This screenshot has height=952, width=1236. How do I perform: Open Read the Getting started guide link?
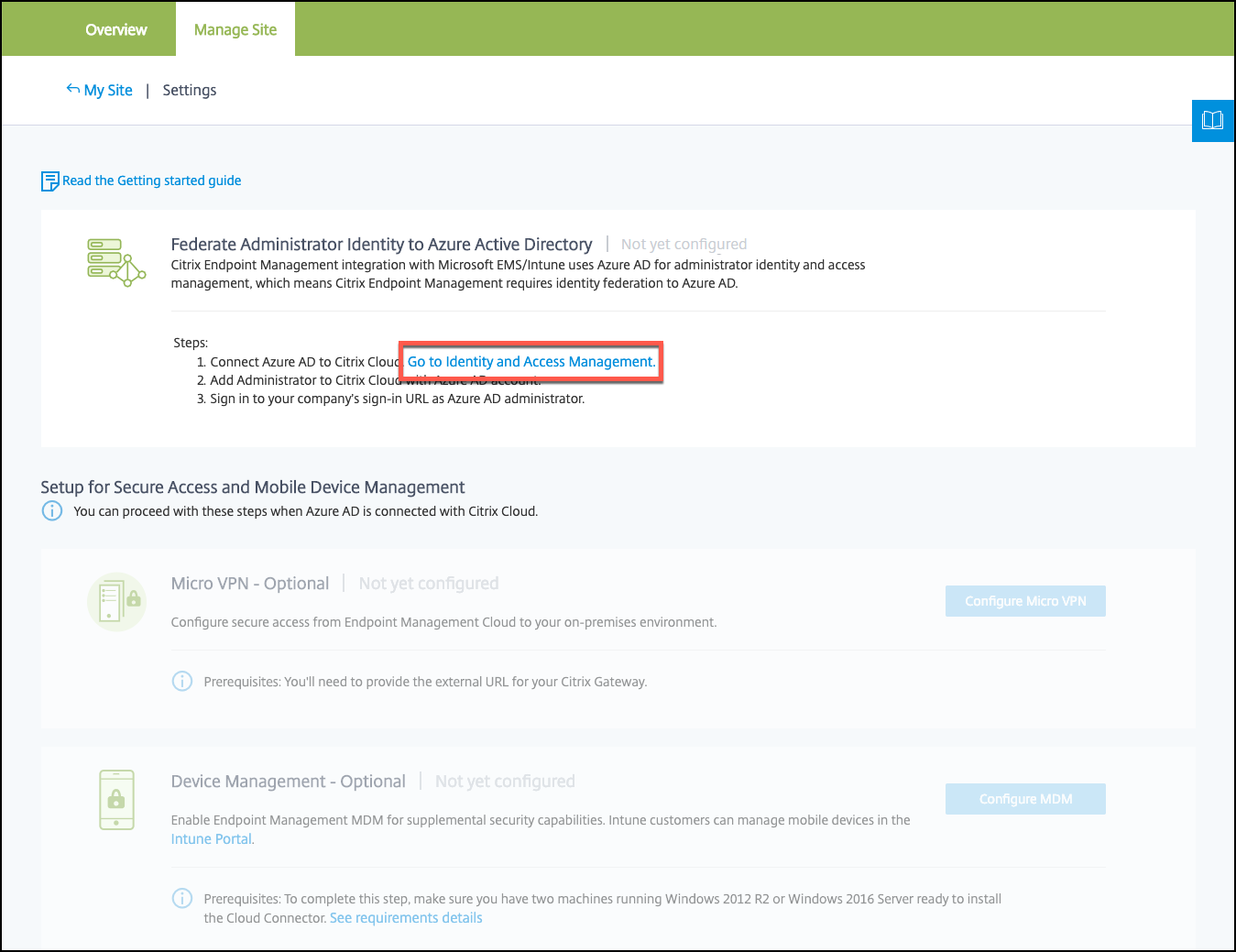coord(152,181)
